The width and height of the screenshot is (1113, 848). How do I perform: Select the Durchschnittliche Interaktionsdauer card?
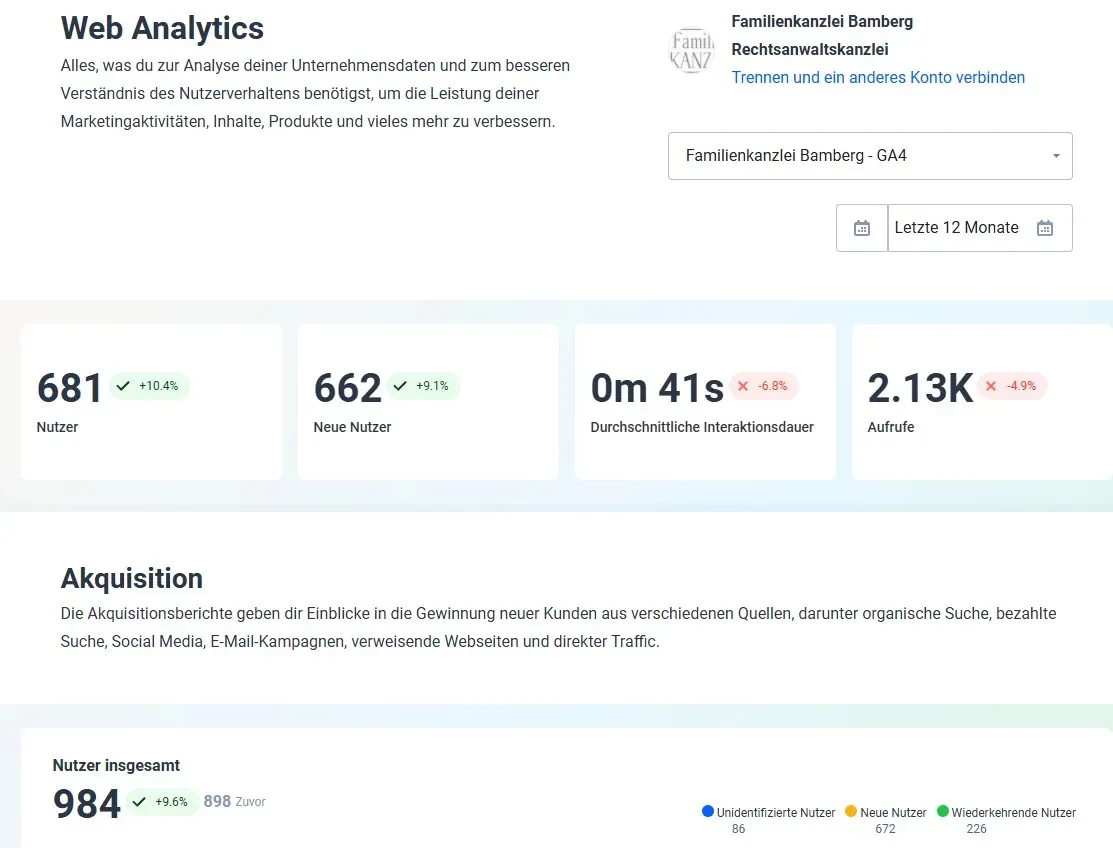[x=704, y=402]
